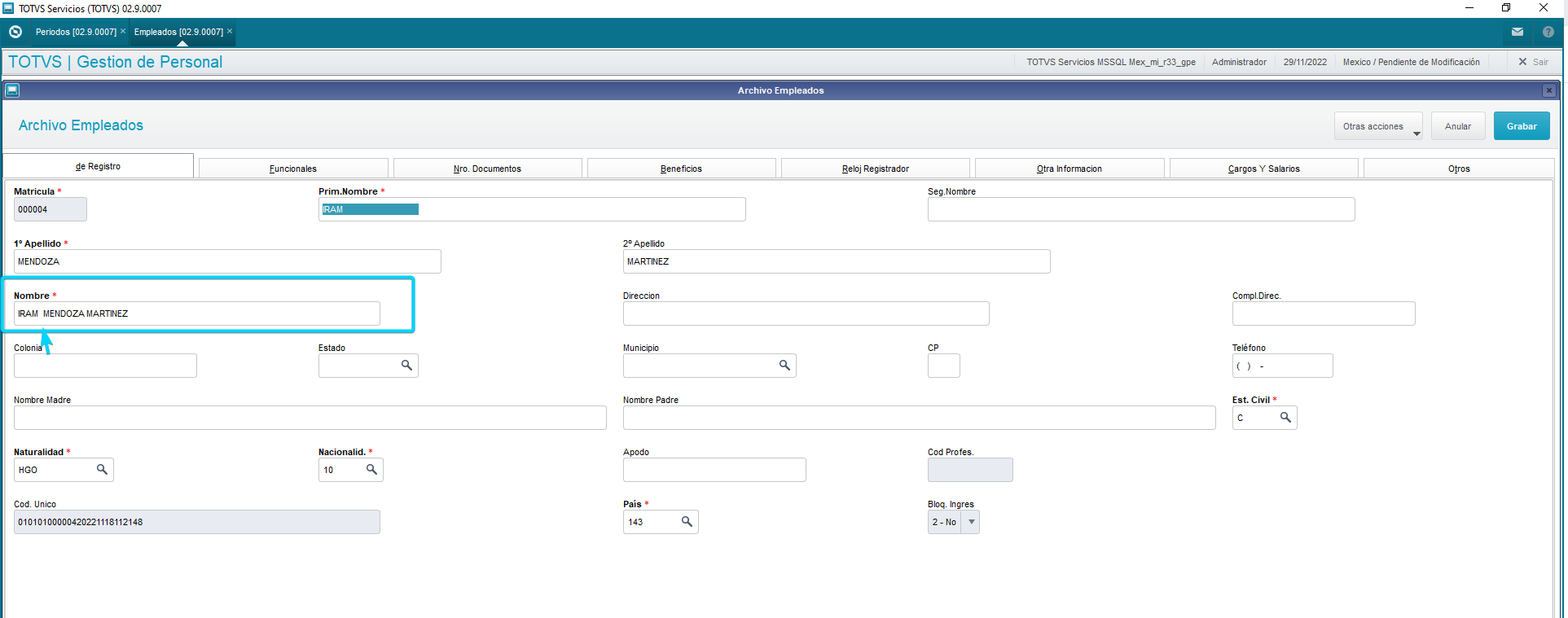Open the Est. Civil lookup magnifier
The height and width of the screenshot is (618, 1568).
[1285, 418]
